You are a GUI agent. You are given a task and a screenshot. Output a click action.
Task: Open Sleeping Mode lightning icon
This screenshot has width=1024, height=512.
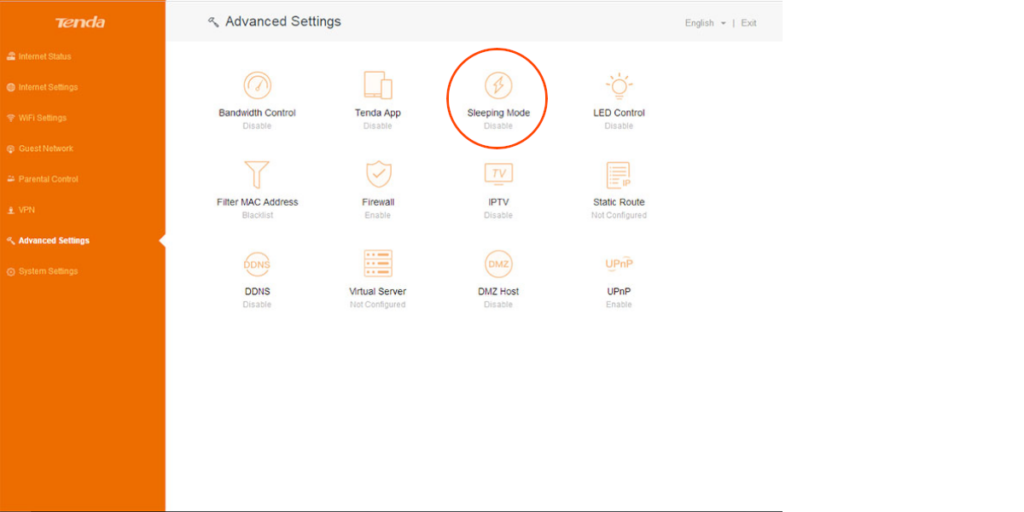pos(498,86)
